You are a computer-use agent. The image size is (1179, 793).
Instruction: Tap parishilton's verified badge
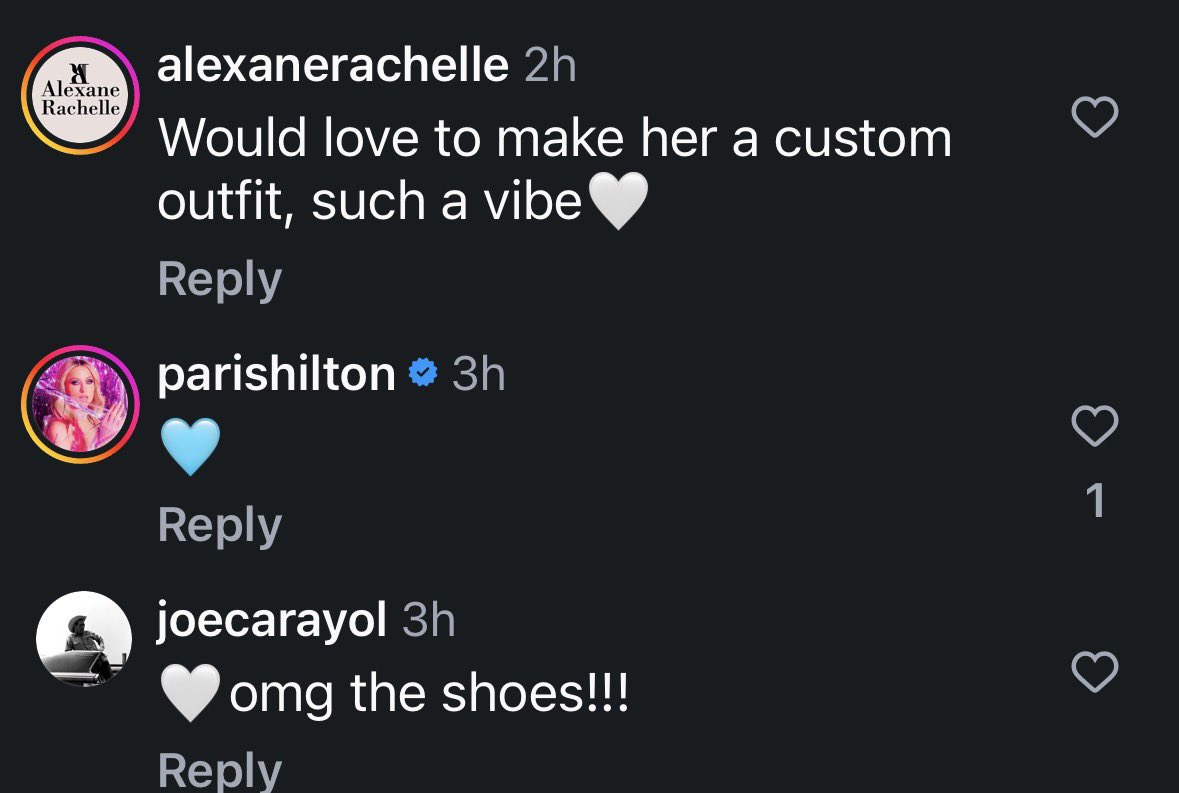point(423,373)
